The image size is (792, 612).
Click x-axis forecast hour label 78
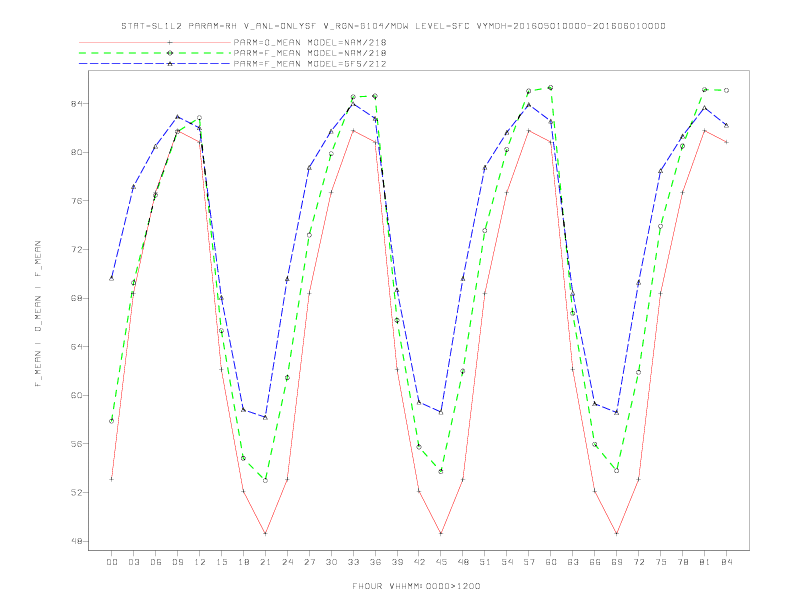(683, 562)
